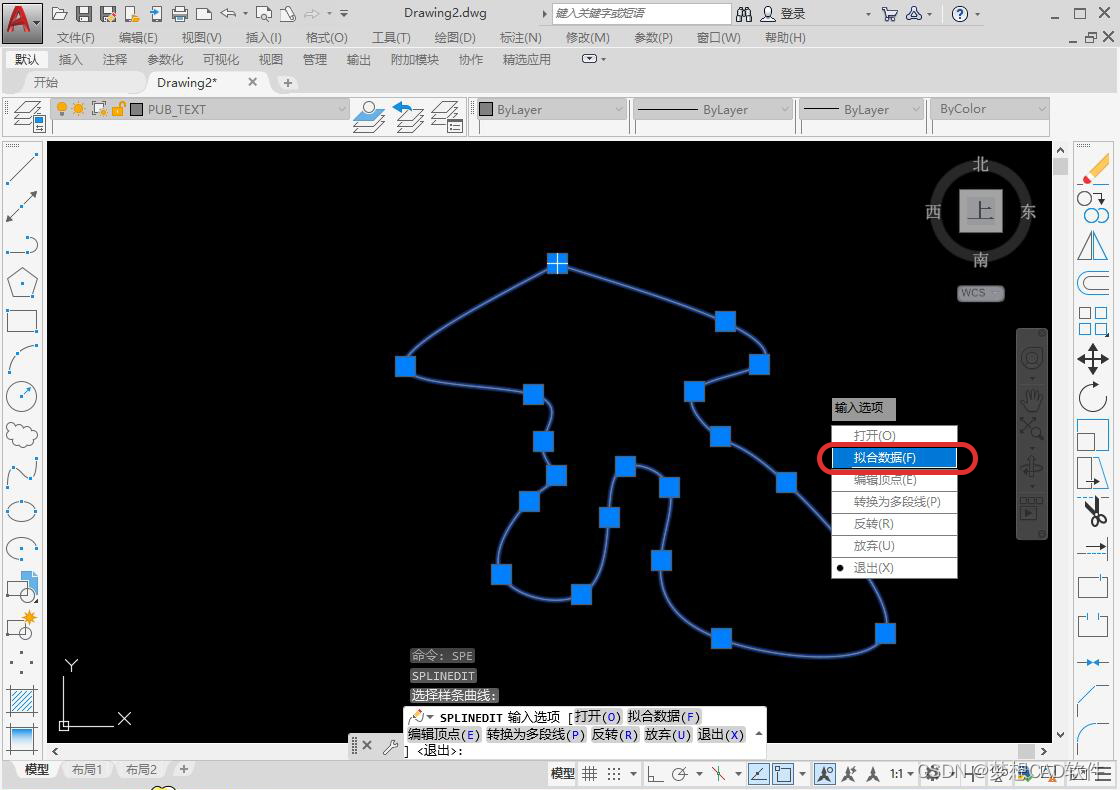Select the Polygon draw tool
Screen dimensions: 1120x790
(22, 284)
